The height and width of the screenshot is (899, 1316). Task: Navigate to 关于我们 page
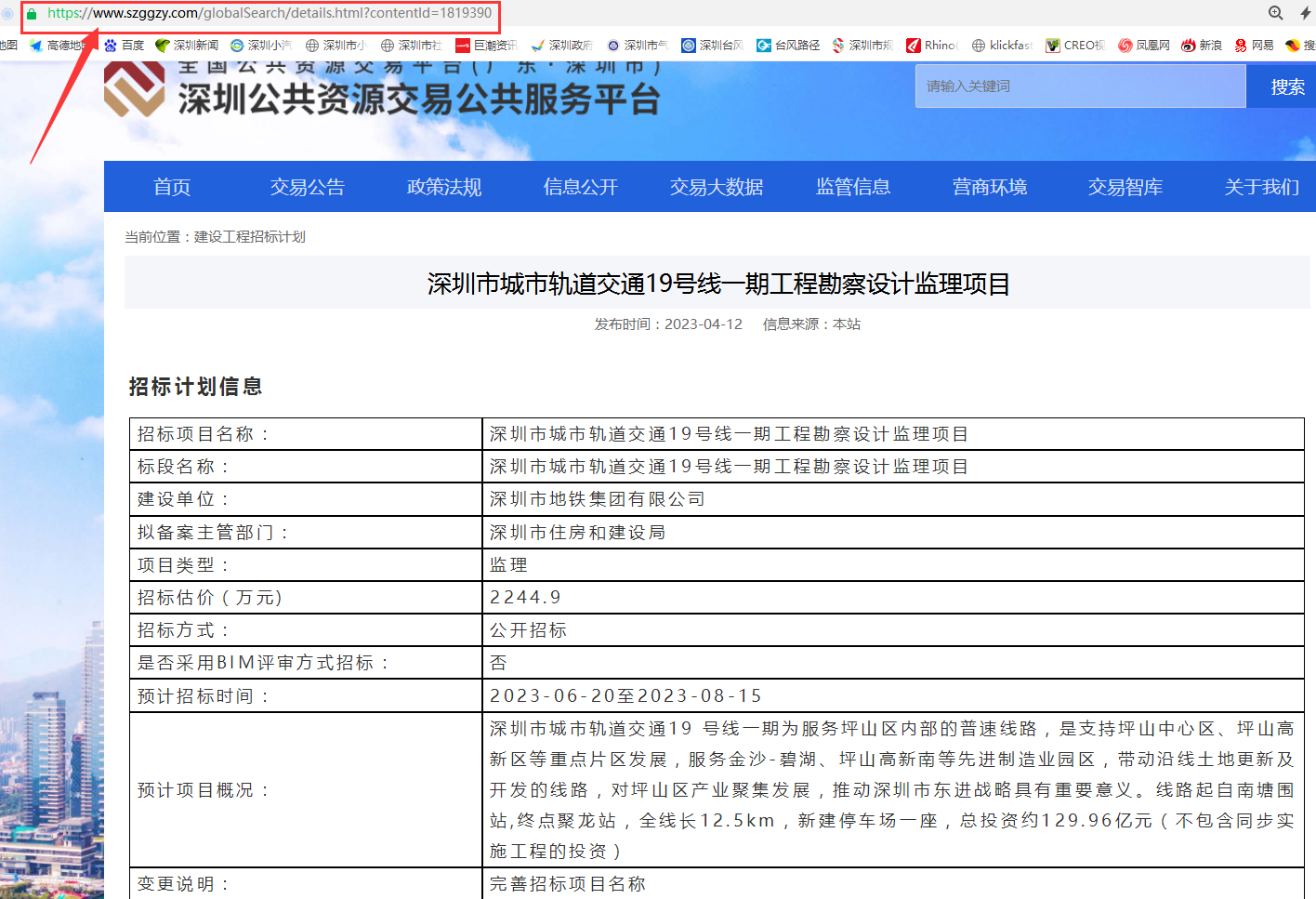pyautogui.click(x=1261, y=187)
